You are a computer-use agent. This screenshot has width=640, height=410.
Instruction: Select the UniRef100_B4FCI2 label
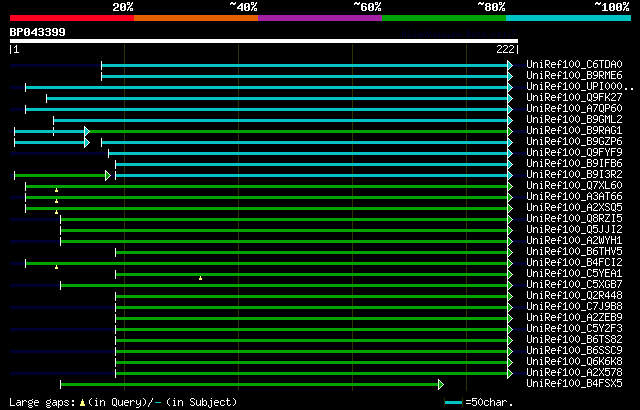coord(574,263)
